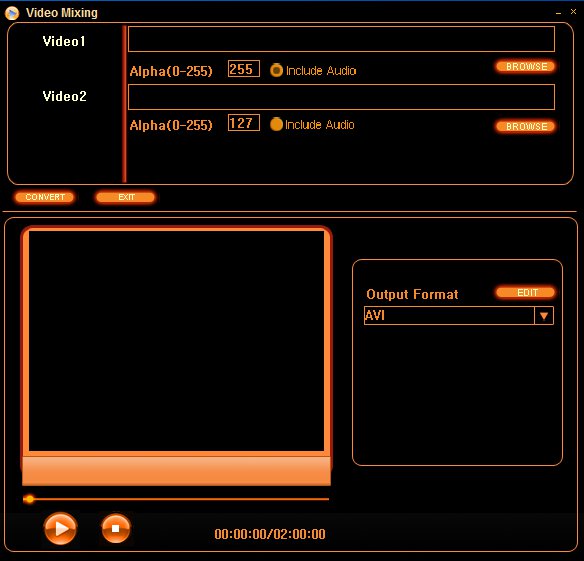Click the Output Format label

tap(412, 294)
